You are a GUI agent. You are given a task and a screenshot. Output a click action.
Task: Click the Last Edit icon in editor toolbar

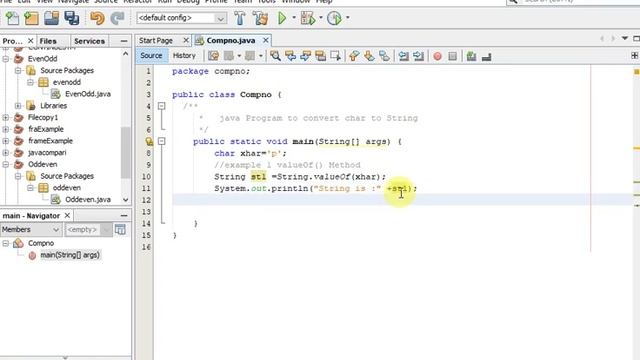(213, 56)
